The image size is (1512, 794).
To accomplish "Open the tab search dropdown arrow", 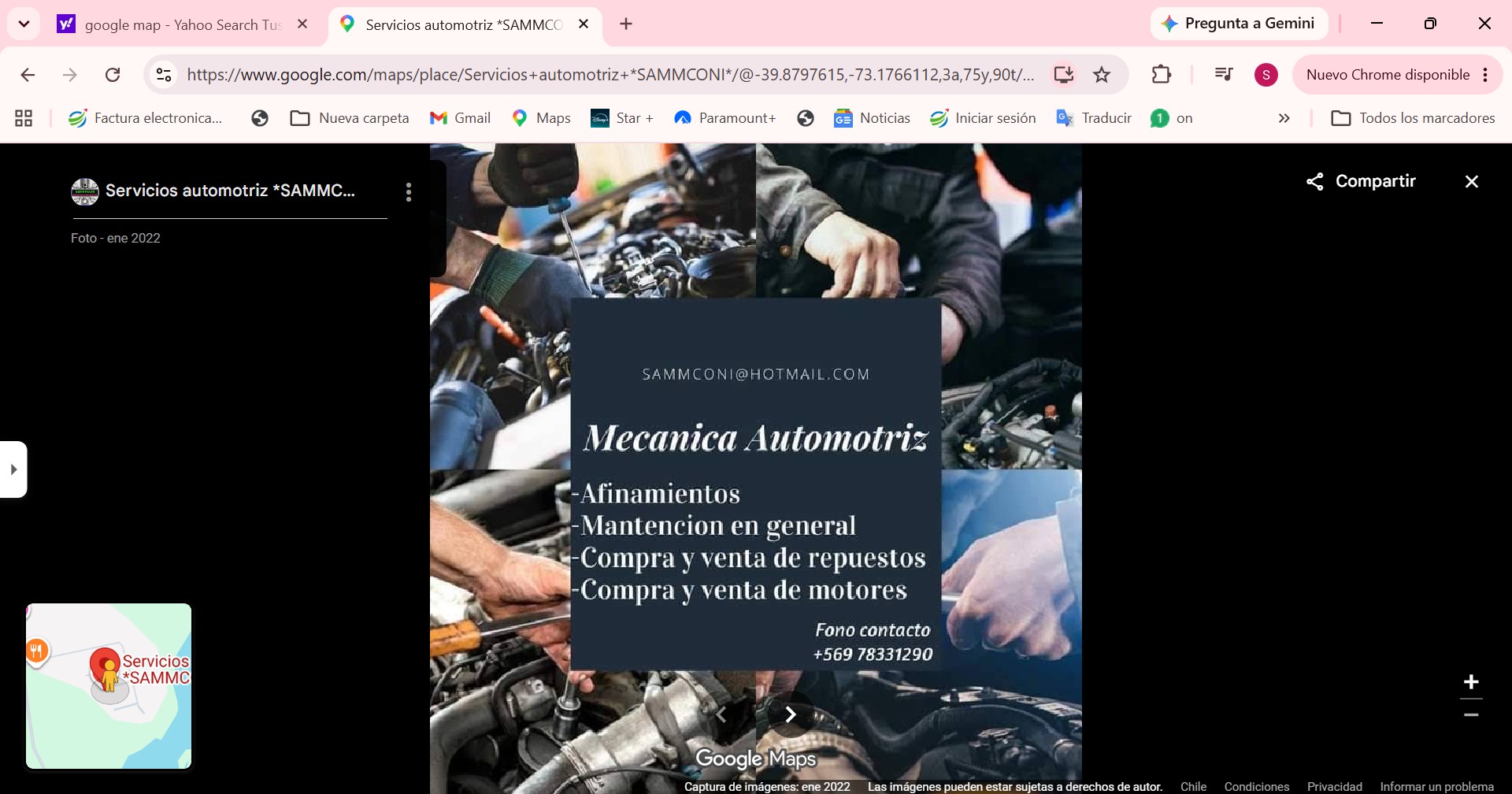I will pyautogui.click(x=24, y=24).
